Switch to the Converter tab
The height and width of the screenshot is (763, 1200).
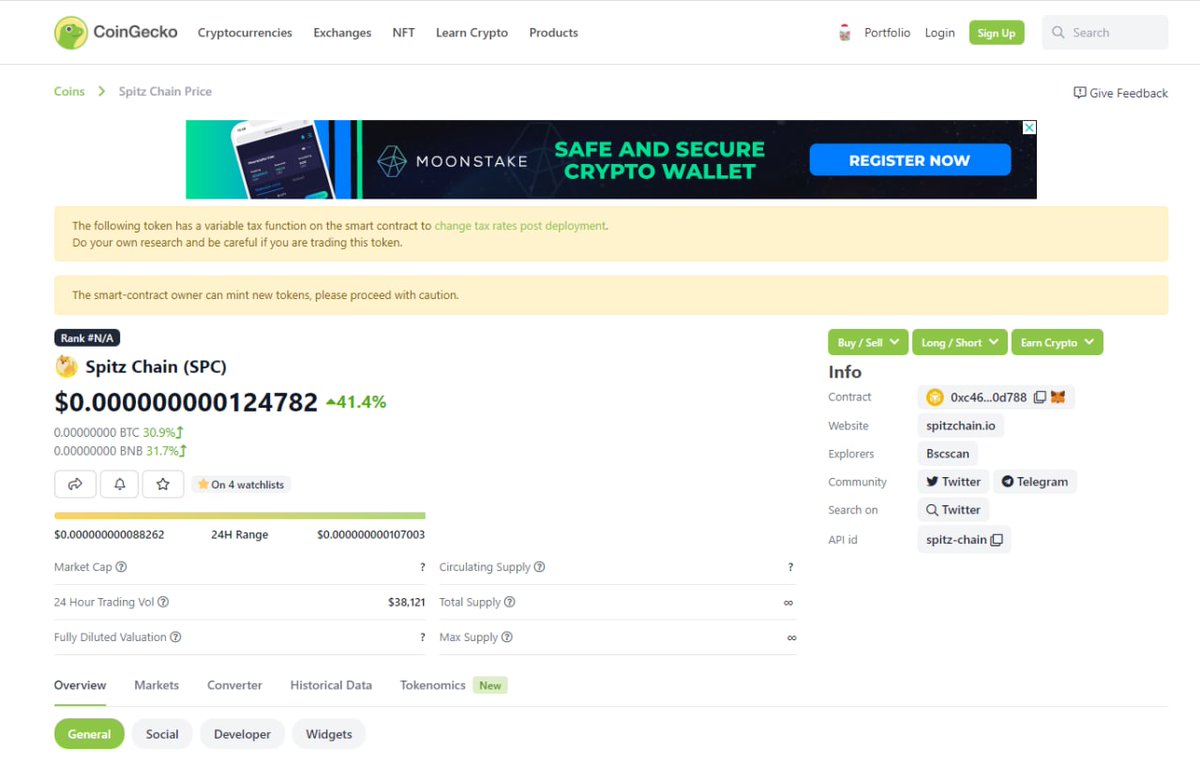234,685
